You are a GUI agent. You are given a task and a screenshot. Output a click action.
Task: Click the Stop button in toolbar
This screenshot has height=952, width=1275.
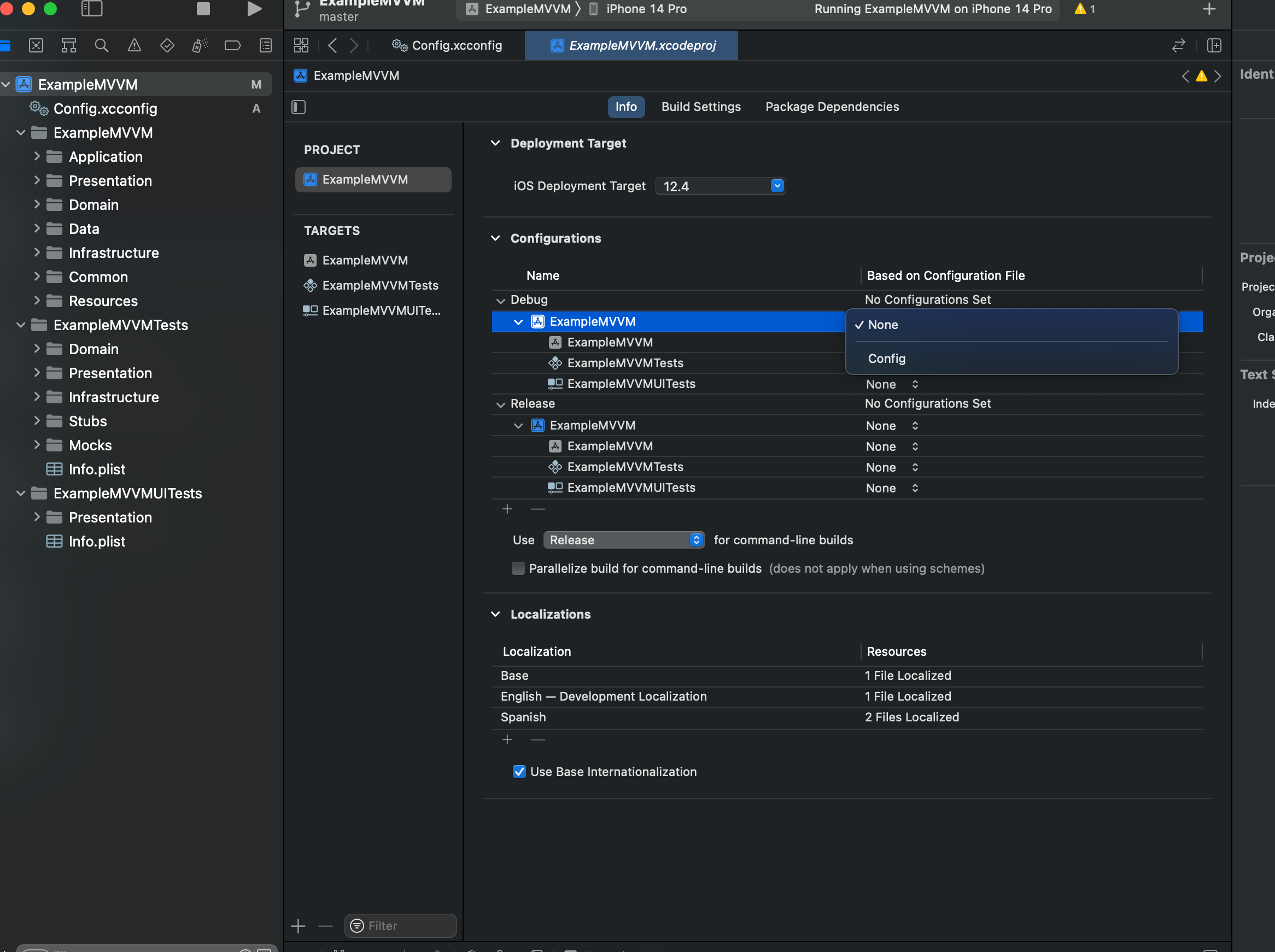203,9
